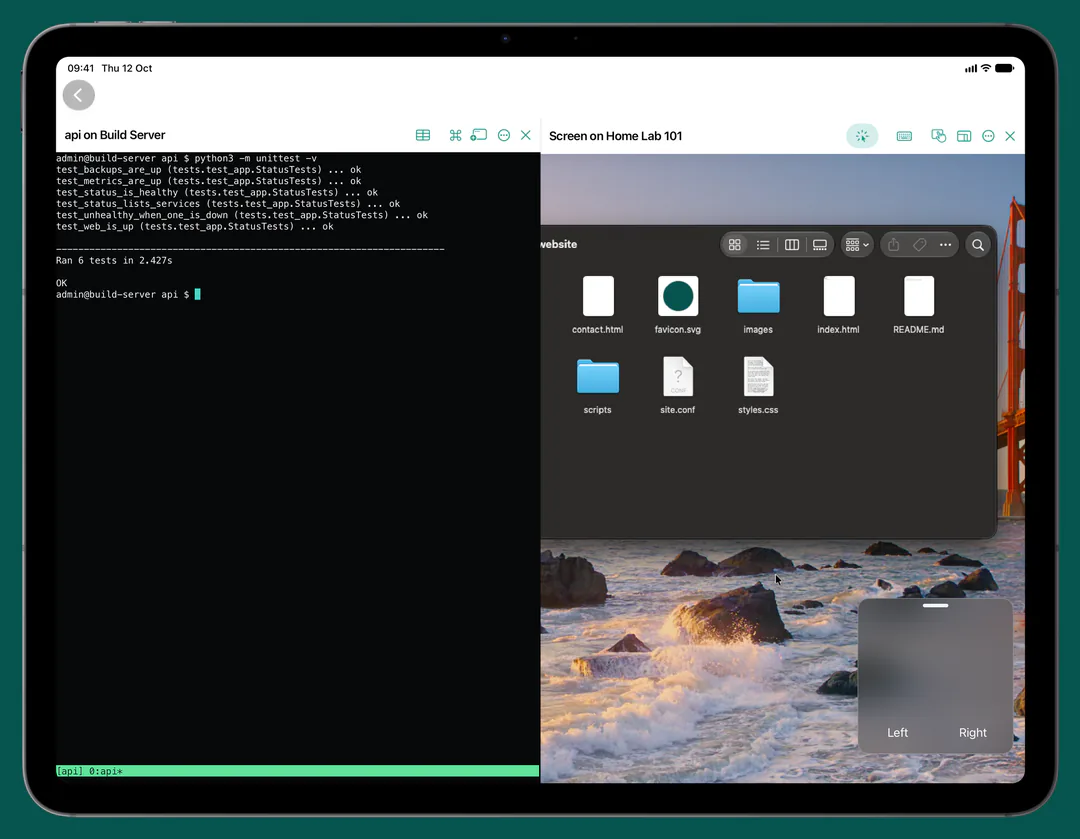Click the 'python3 -m unittest -v' command line
This screenshot has width=1080, height=839.
point(256,158)
